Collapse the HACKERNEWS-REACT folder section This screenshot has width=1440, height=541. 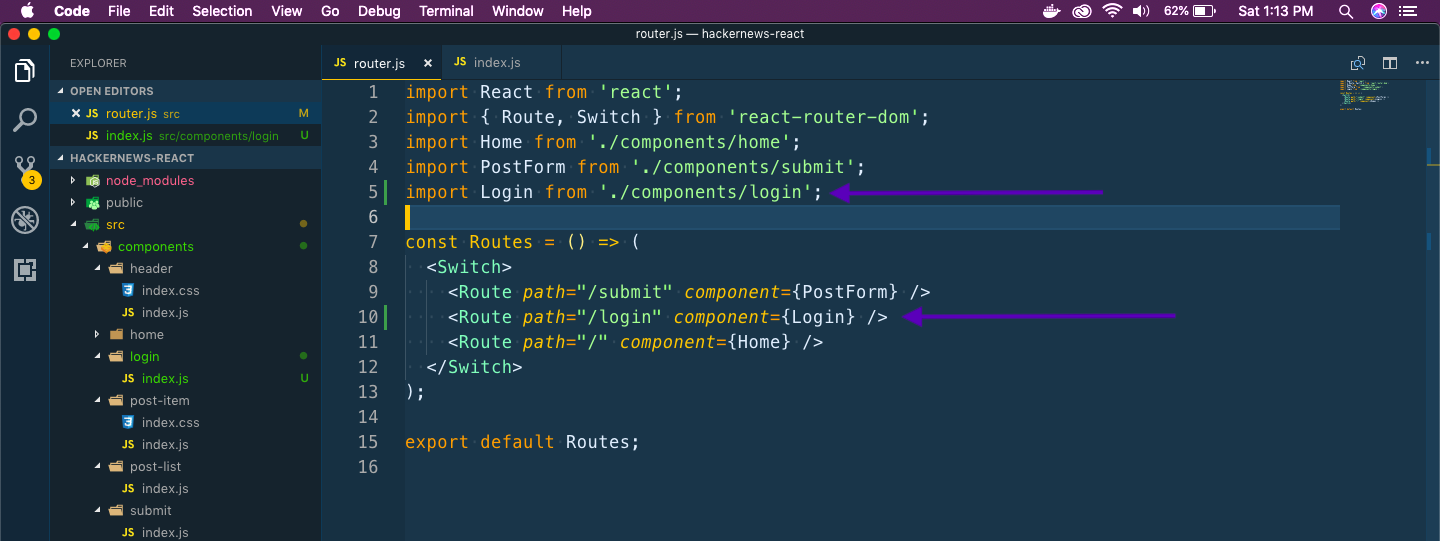pos(60,158)
